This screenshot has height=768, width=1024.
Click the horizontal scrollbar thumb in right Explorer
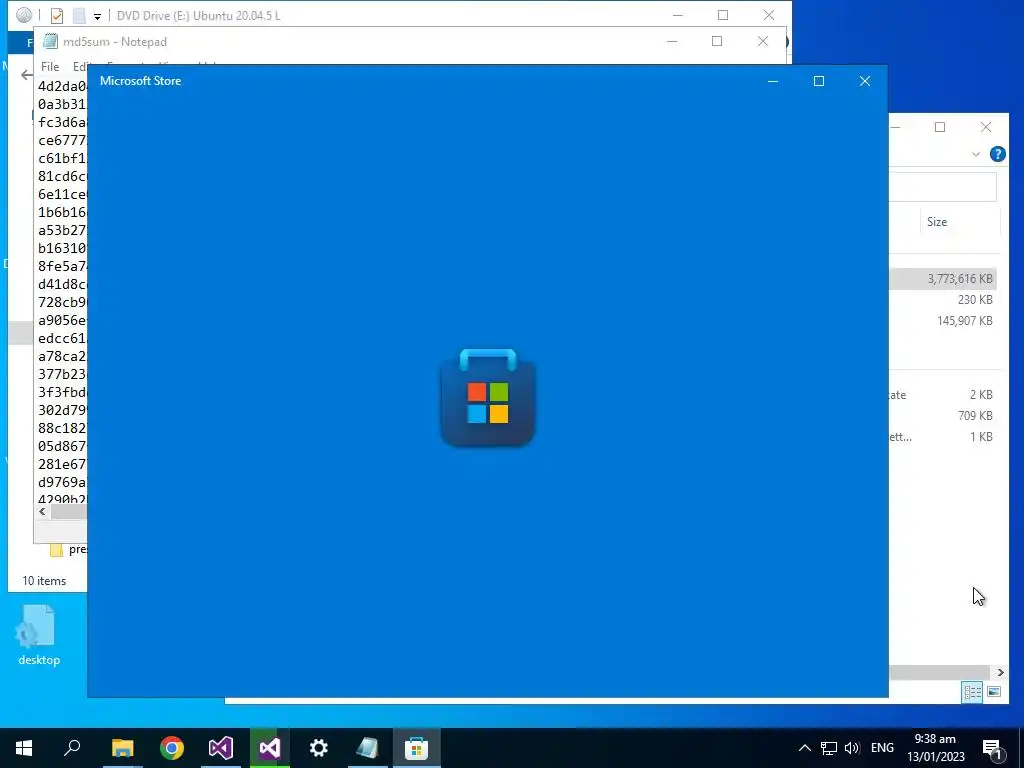pos(940,672)
